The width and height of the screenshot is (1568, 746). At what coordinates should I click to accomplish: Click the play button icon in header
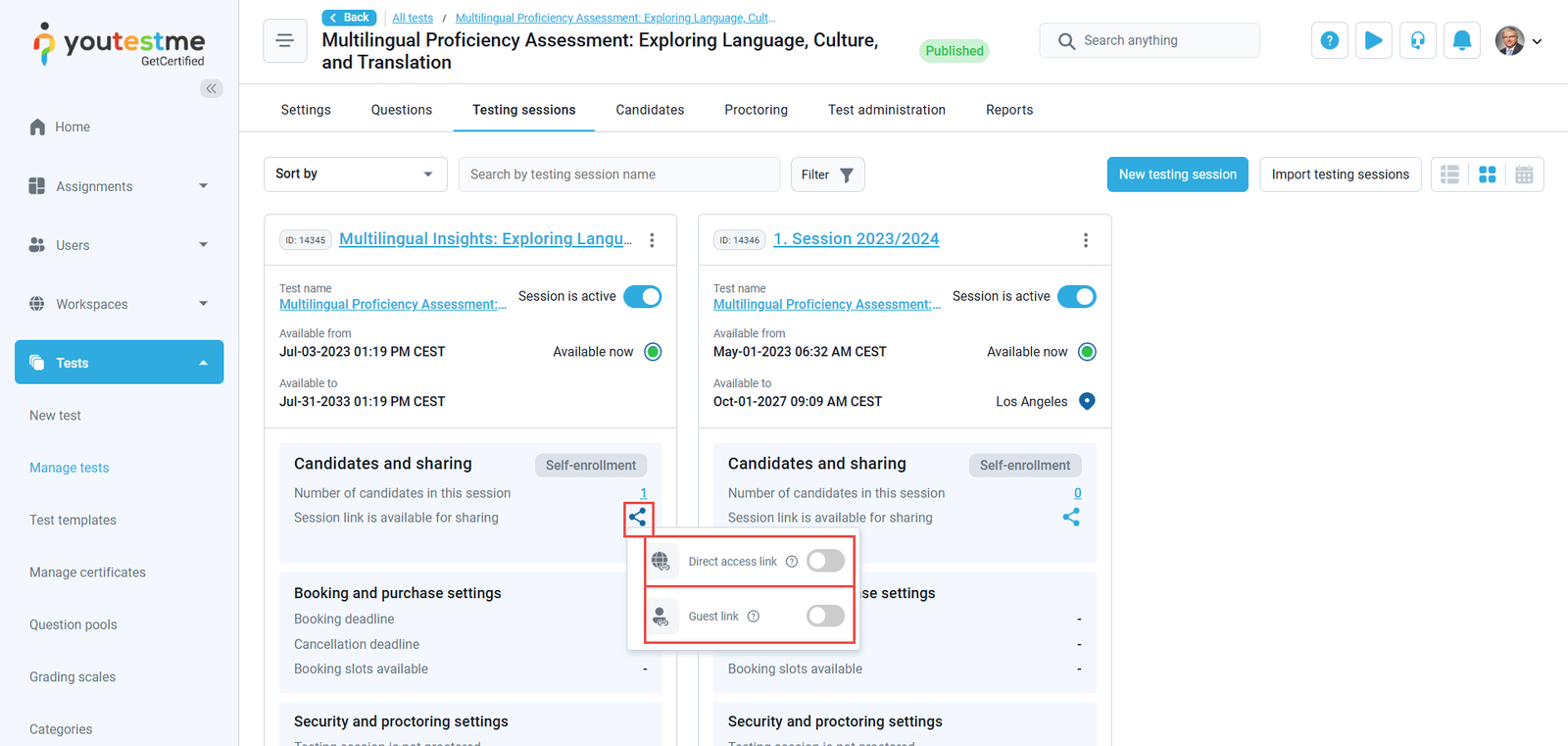coord(1373,40)
